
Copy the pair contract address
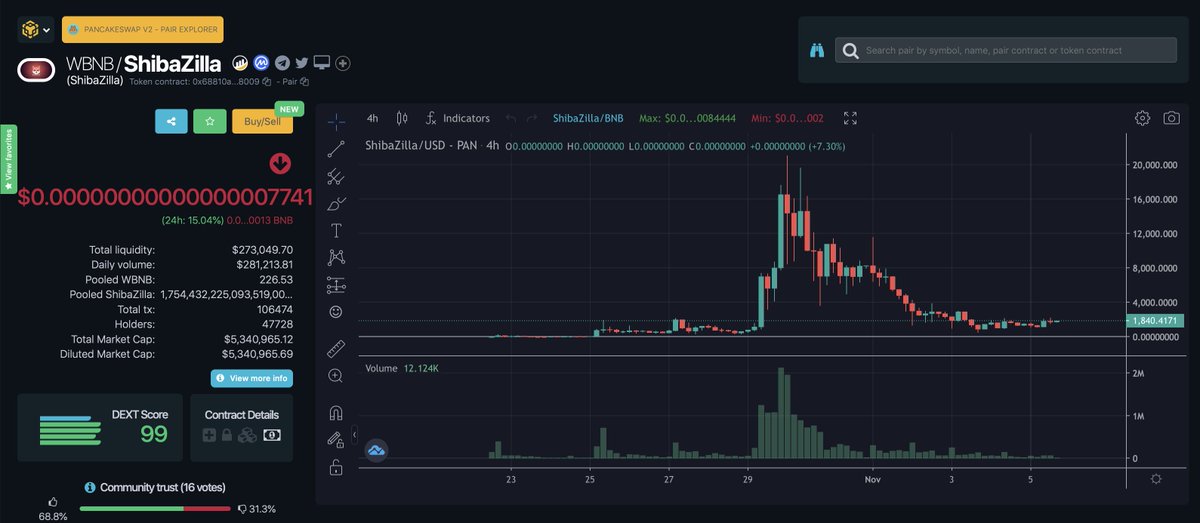tap(304, 81)
